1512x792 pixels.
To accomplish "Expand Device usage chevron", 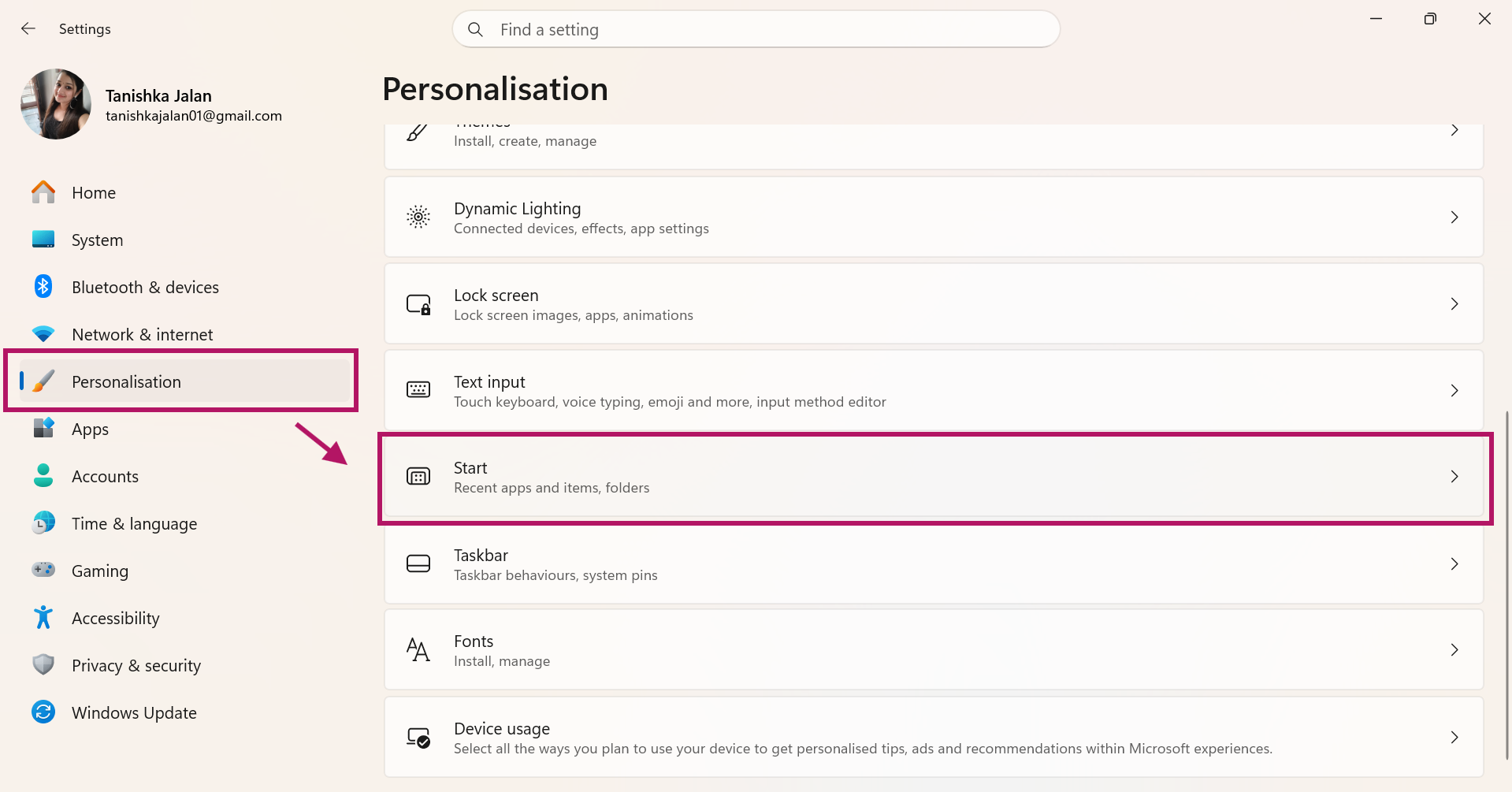I will pos(1454,737).
